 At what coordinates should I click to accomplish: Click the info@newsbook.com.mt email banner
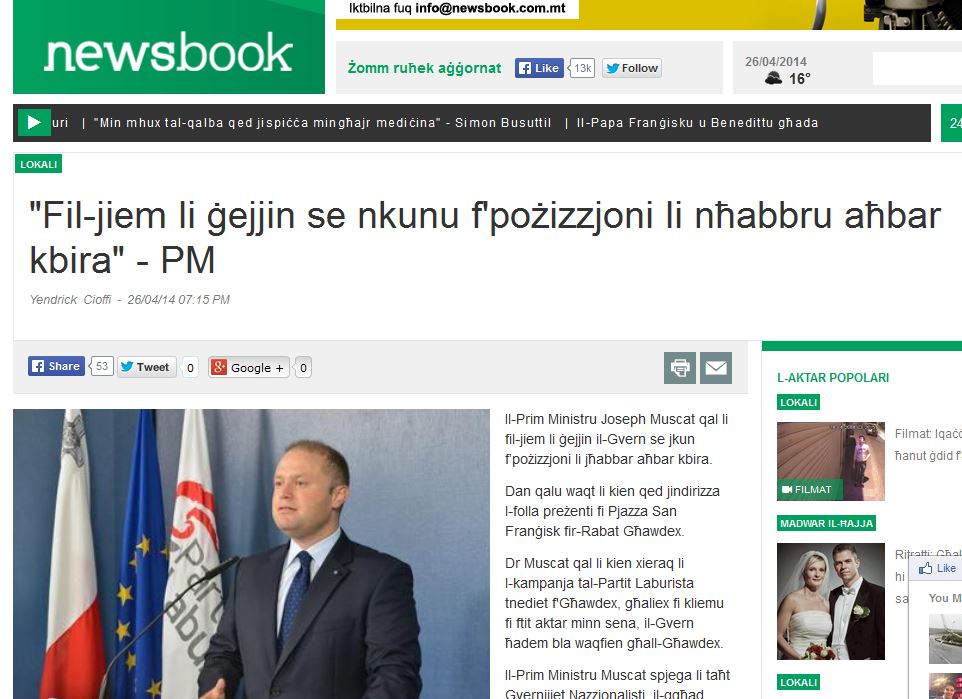click(458, 9)
